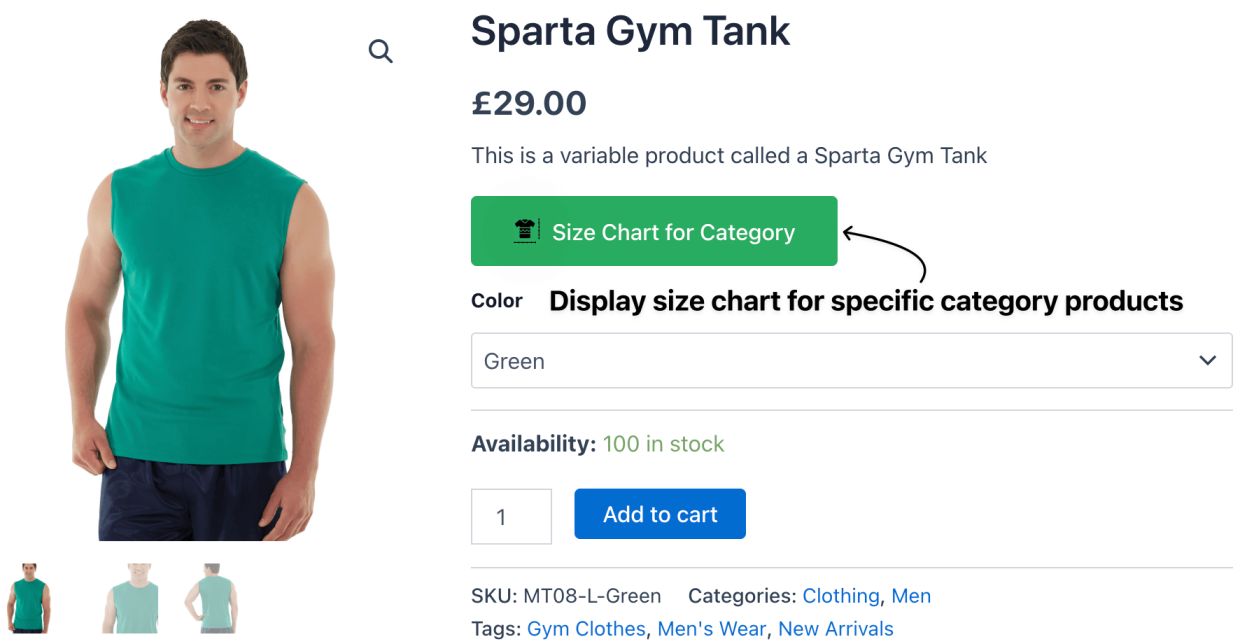Click the £29.00 price text
Viewport: 1240px width, 644px height.
coord(528,102)
